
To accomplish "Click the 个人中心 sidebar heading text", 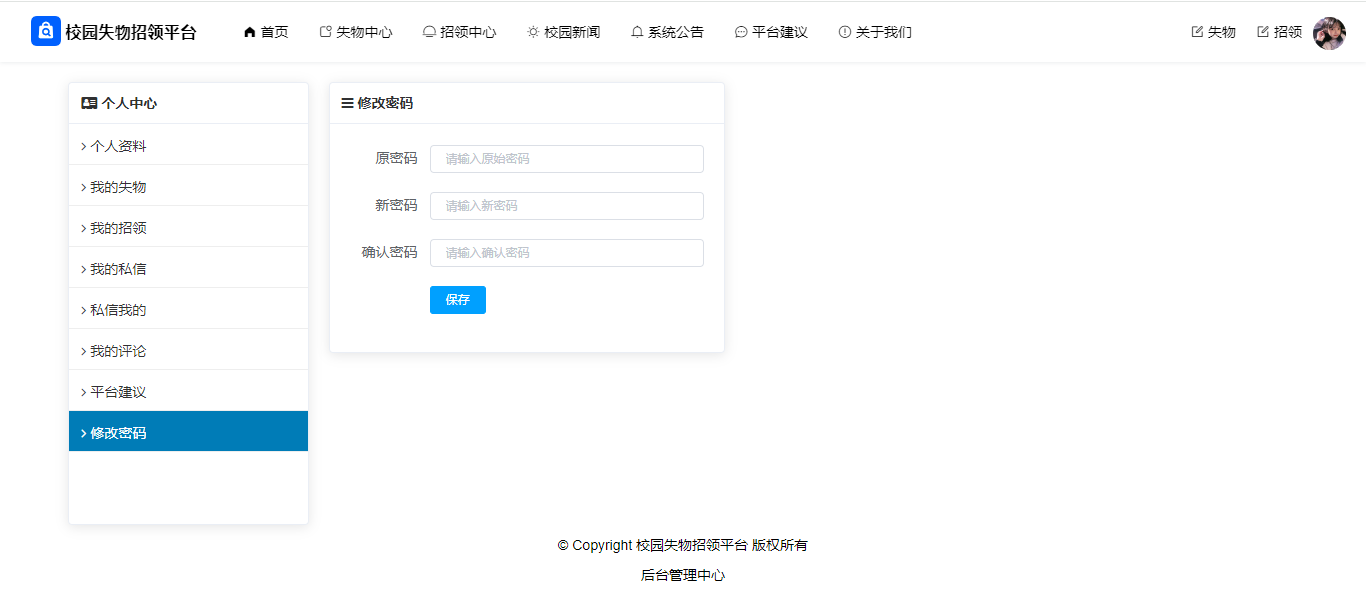I will 129,103.
